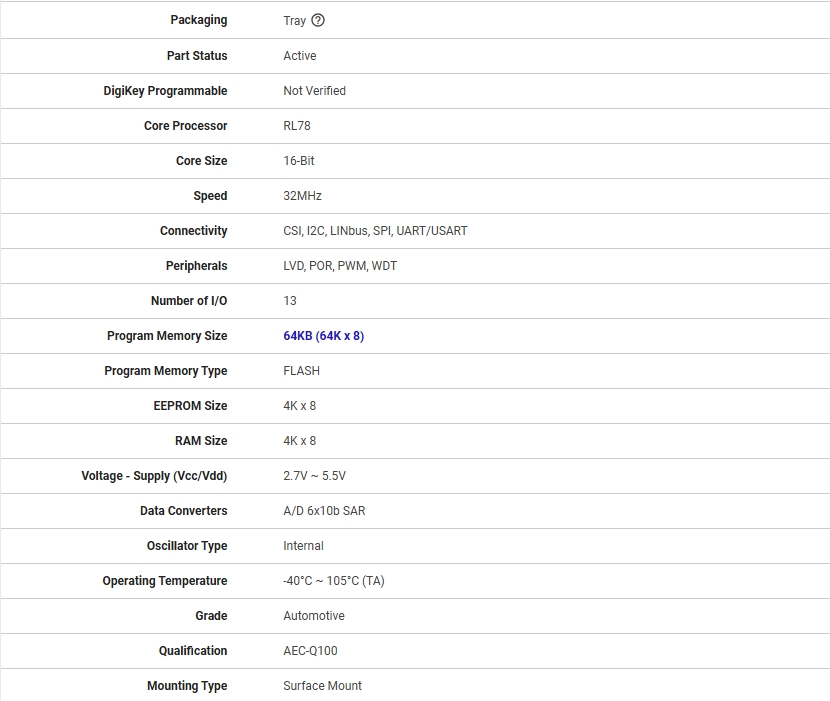Viewport: 830px width, 701px height.
Task: Select the FLASH memory type value
Action: coord(301,371)
